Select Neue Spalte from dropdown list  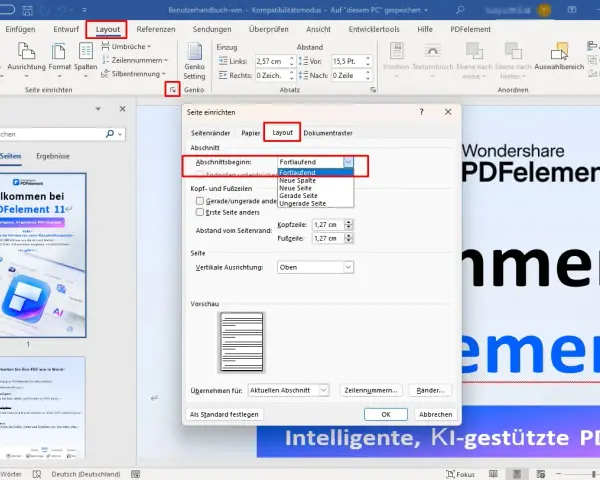tap(297, 180)
